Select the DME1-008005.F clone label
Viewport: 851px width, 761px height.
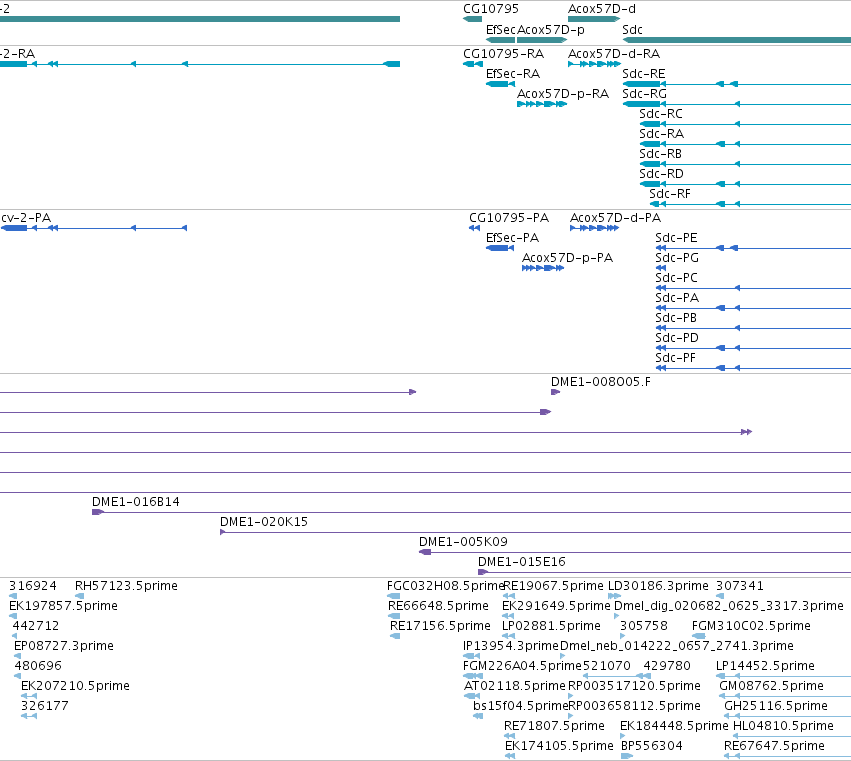(600, 382)
